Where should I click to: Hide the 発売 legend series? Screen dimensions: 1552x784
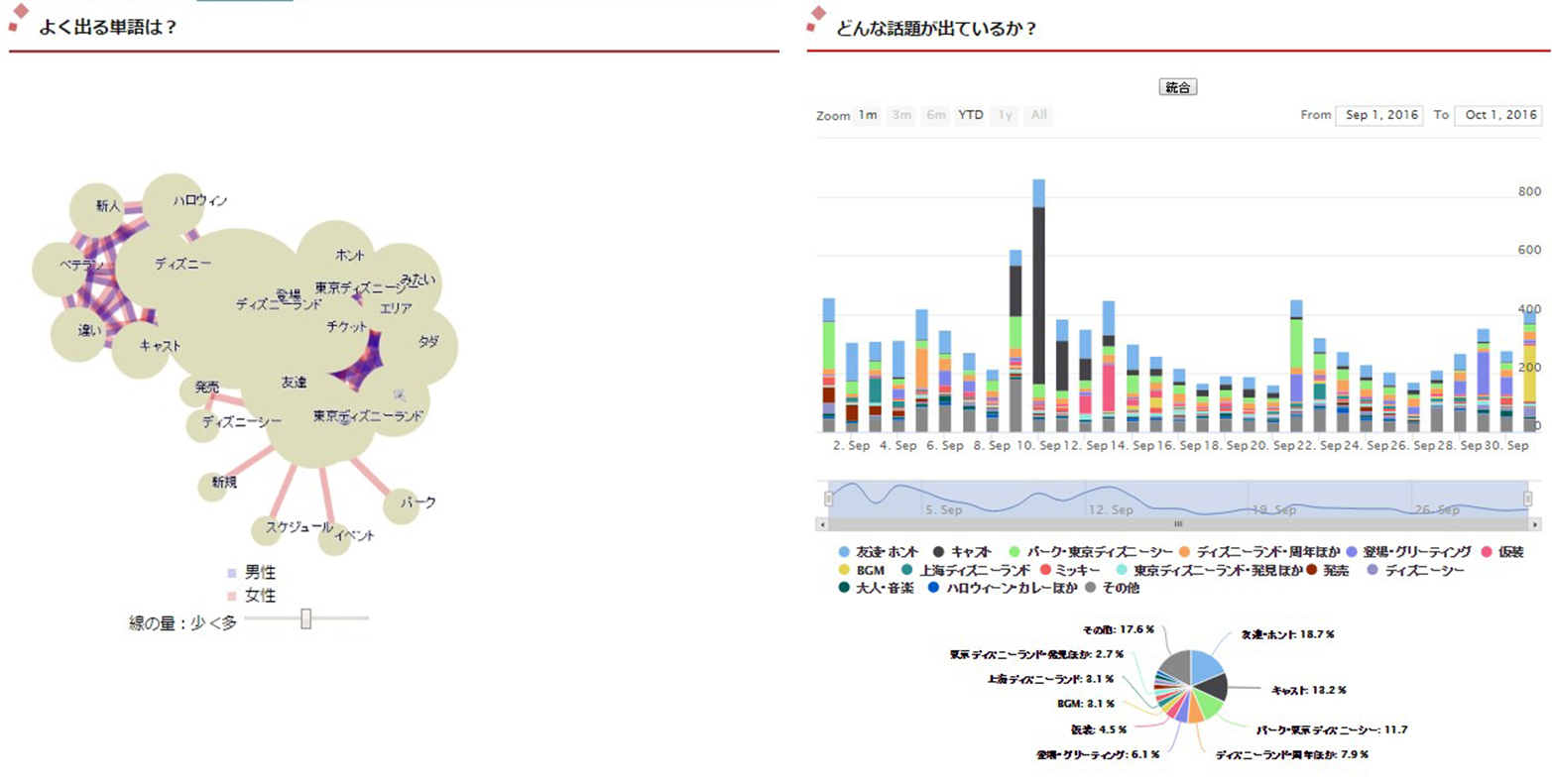[x=1327, y=570]
